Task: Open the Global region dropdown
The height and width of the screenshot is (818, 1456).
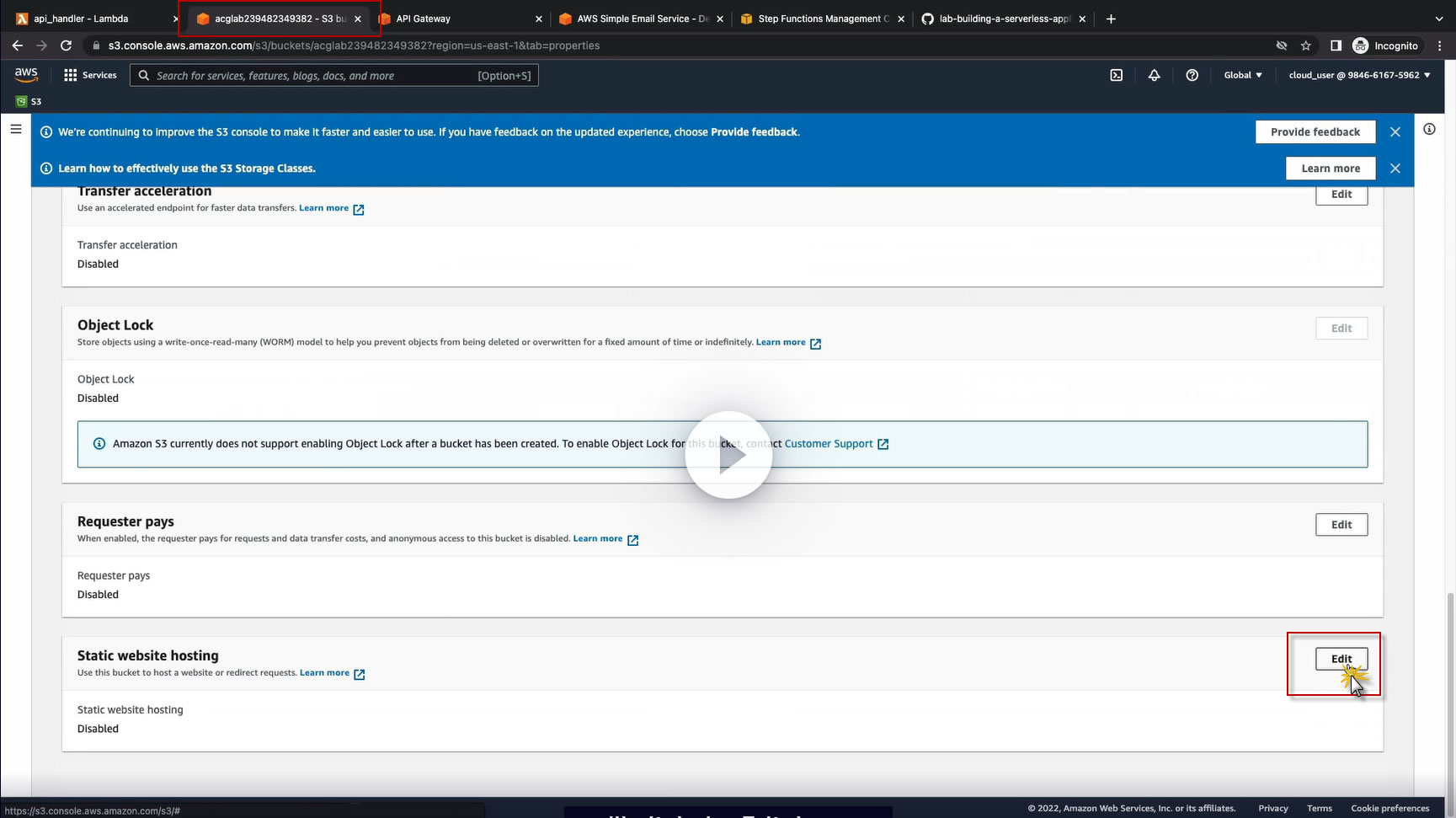Action: pos(1243,75)
